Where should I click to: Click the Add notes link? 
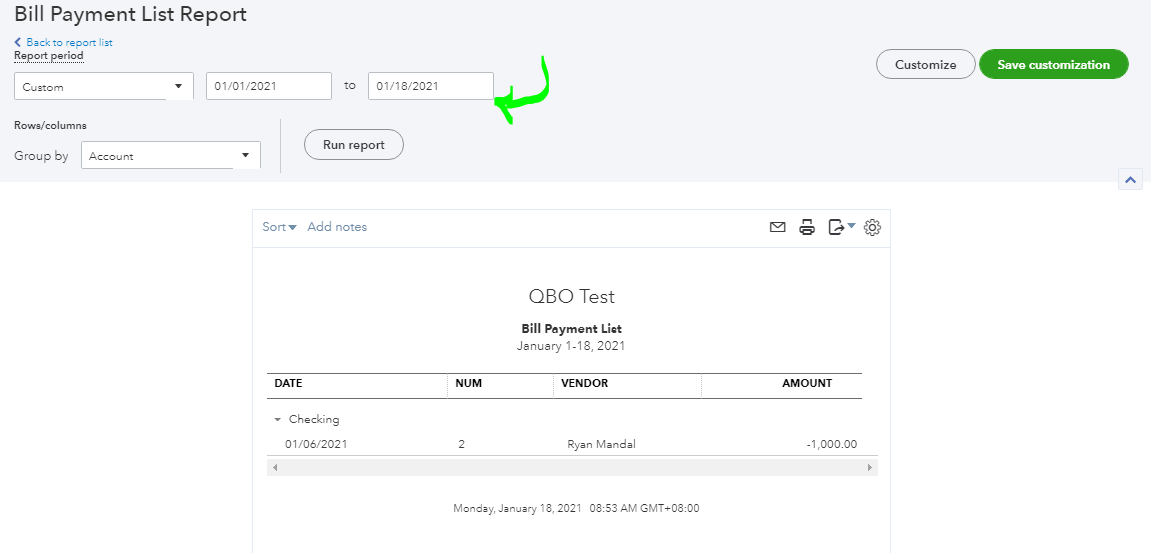pyautogui.click(x=337, y=227)
